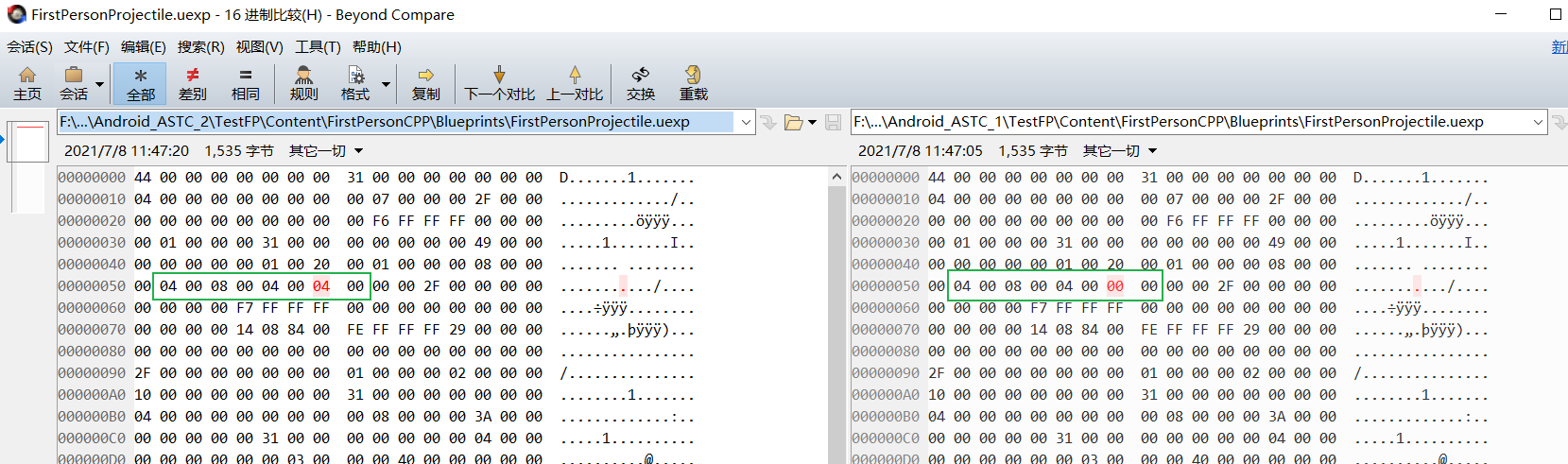Open the right pane 其它一切 dropdown
Image resolution: width=1568 pixels, height=464 pixels.
click(x=1120, y=151)
